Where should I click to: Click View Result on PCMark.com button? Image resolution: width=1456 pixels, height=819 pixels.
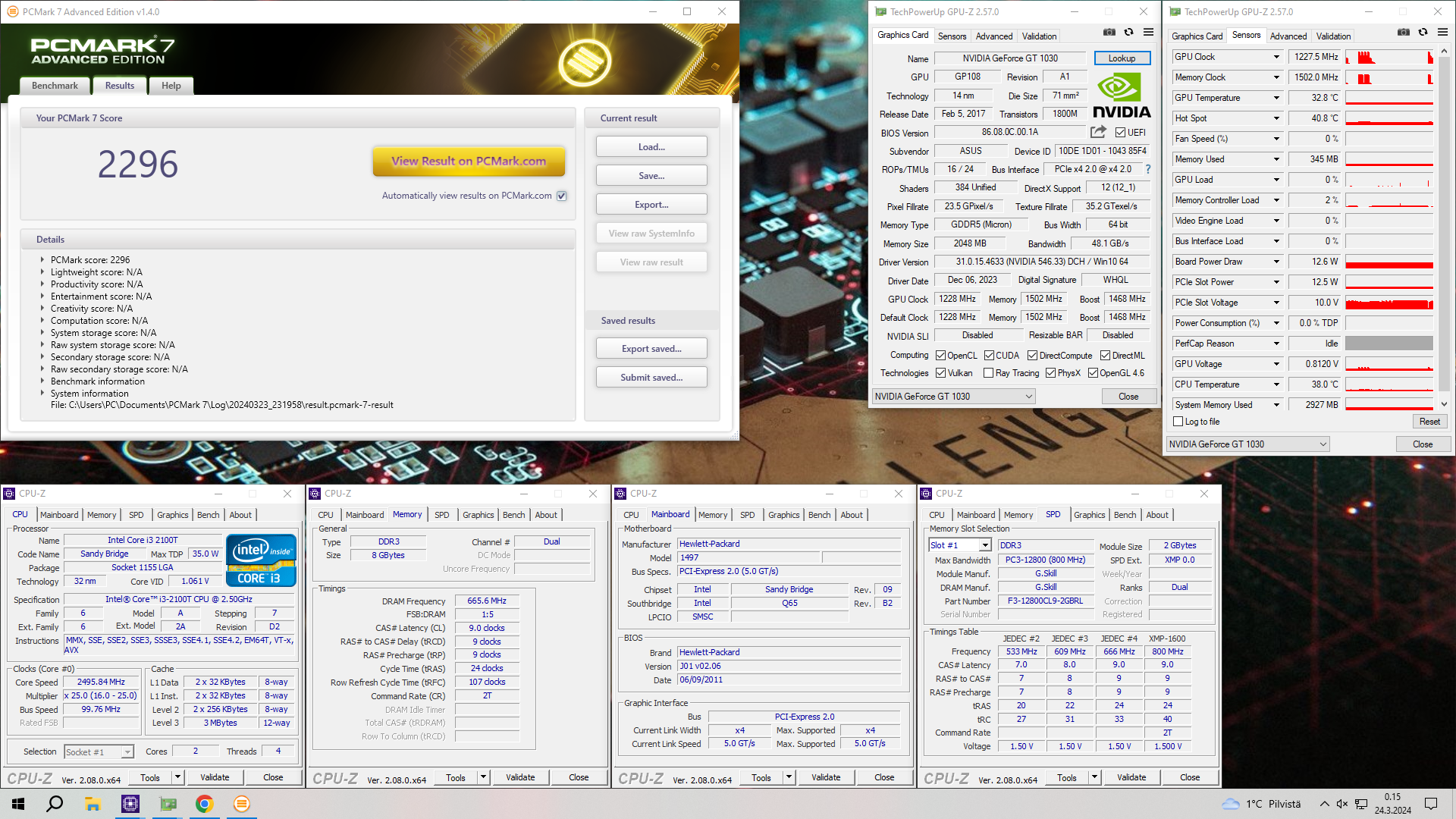tap(469, 161)
